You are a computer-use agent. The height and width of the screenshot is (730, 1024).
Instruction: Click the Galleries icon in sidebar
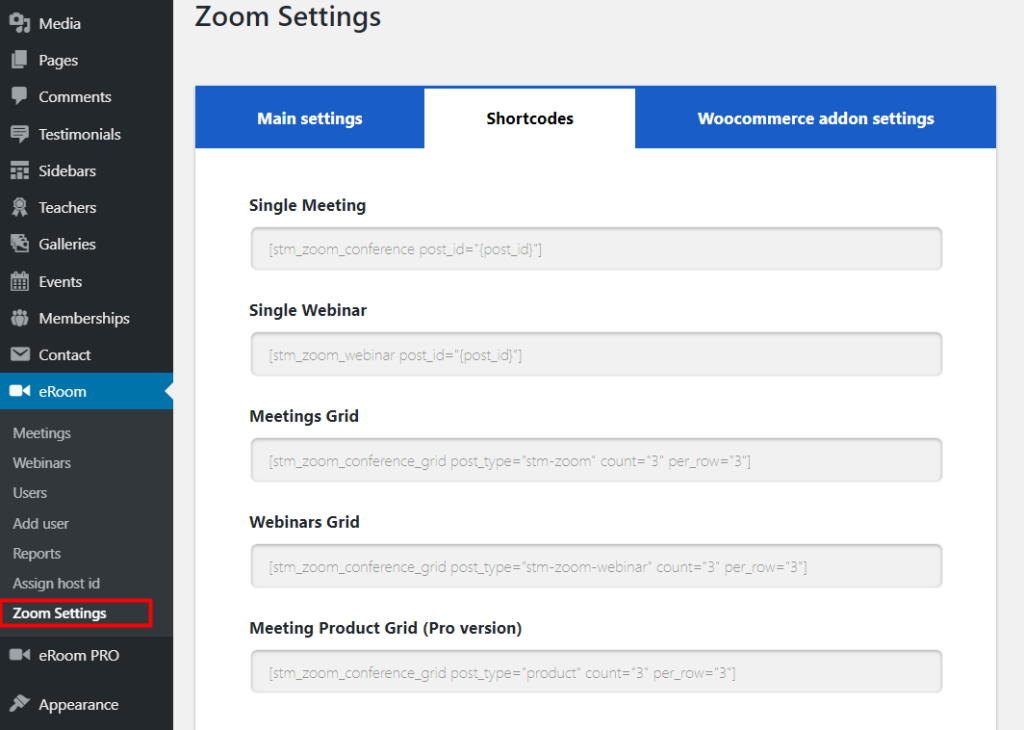tap(19, 244)
